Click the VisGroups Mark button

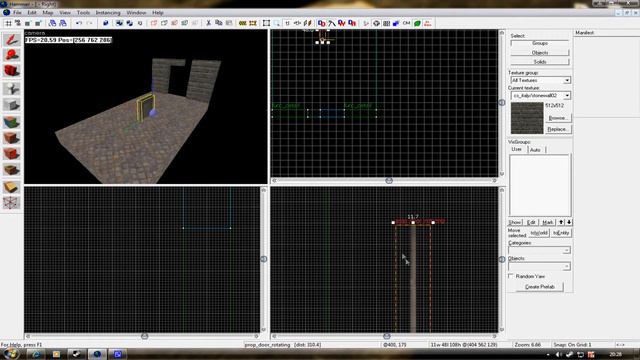547,222
